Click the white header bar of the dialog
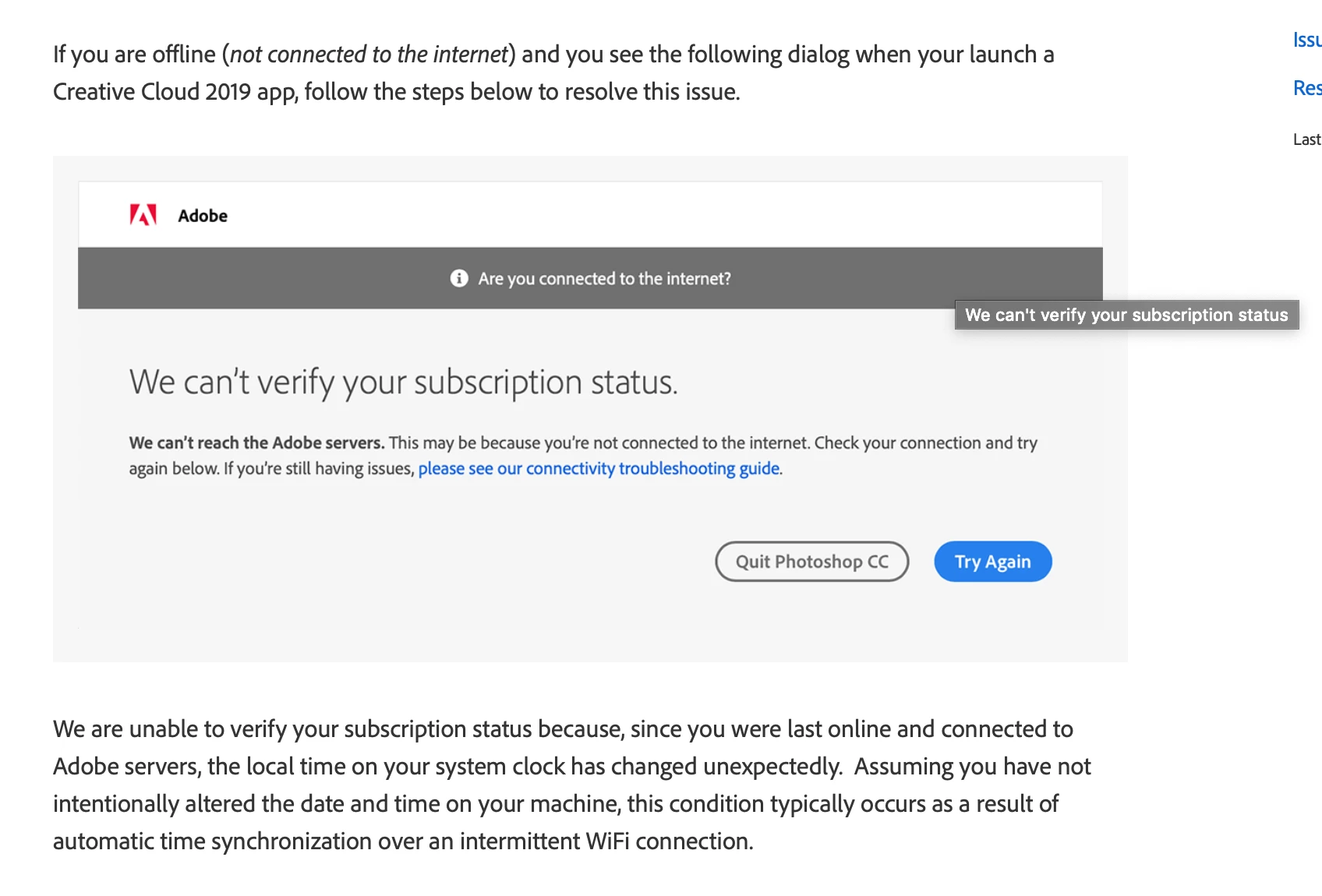 click(x=590, y=215)
